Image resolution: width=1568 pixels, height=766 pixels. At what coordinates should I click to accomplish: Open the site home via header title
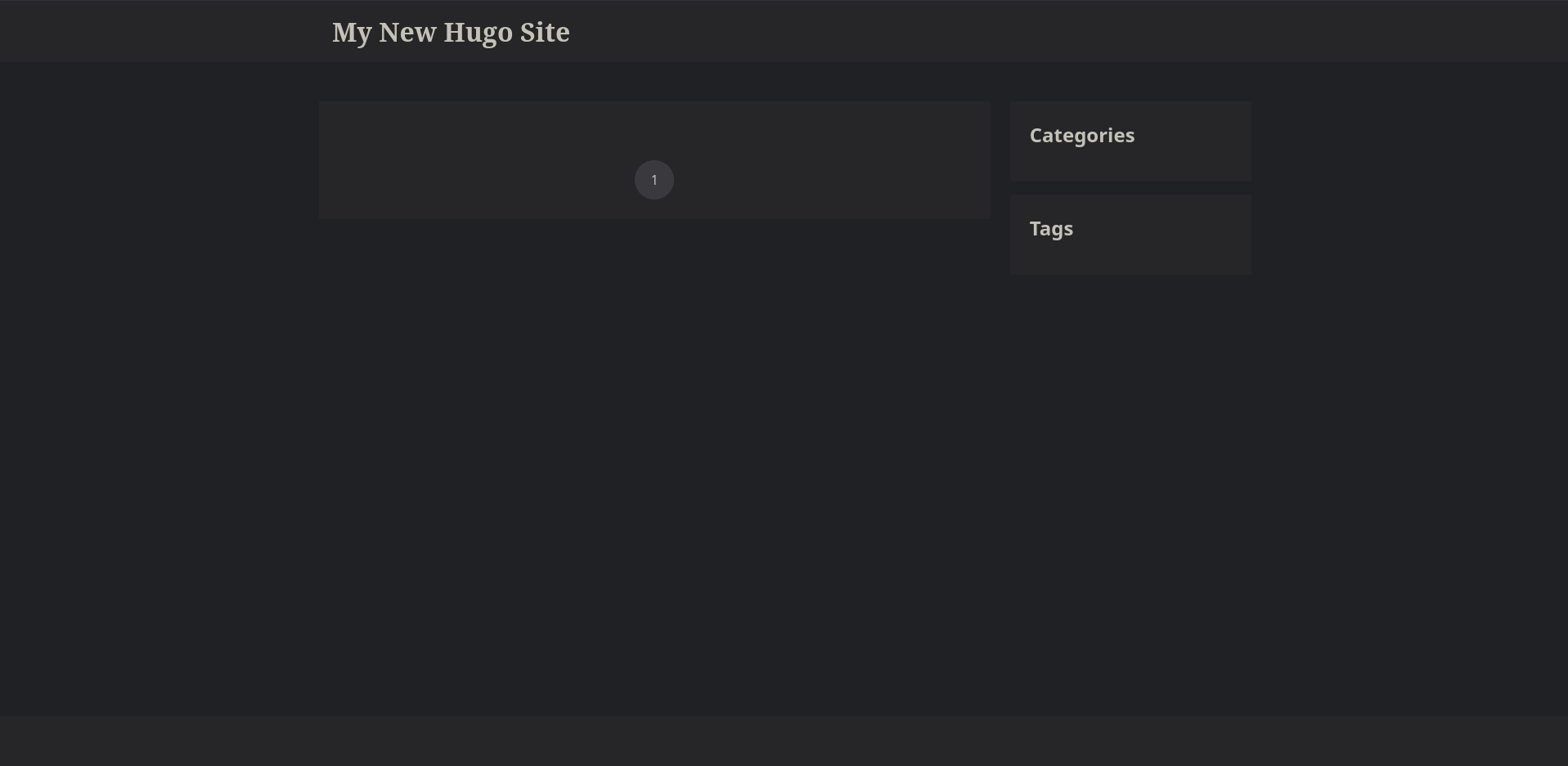451,33
